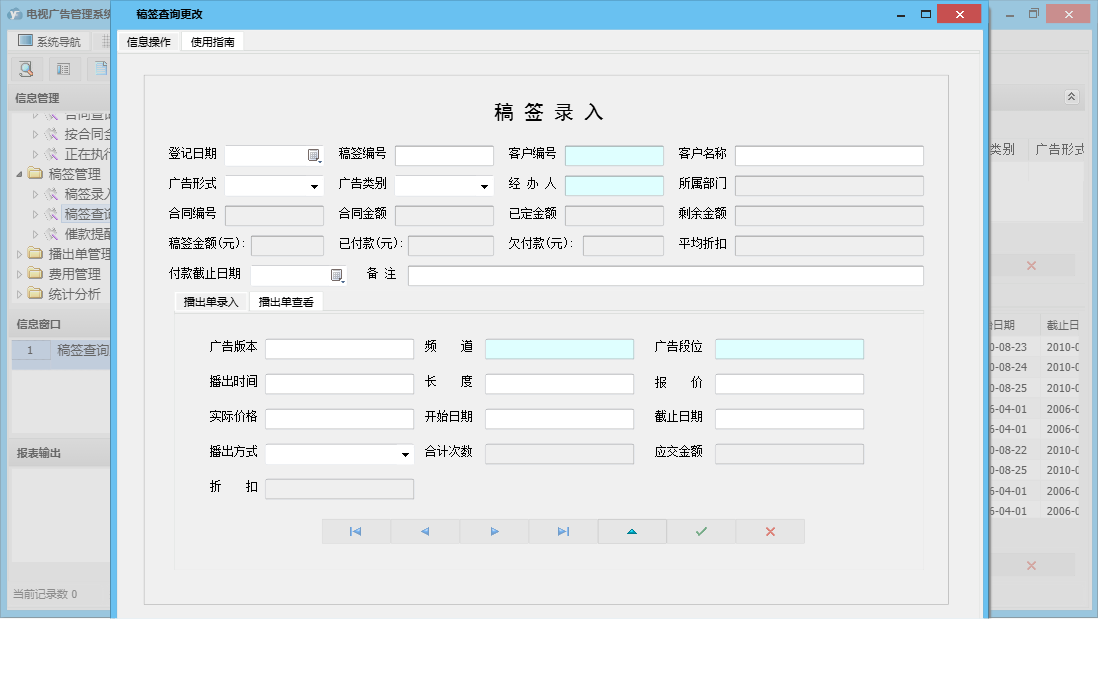The height and width of the screenshot is (685, 1098).
Task: Switch to the 播出单录入 tab
Action: tap(211, 302)
